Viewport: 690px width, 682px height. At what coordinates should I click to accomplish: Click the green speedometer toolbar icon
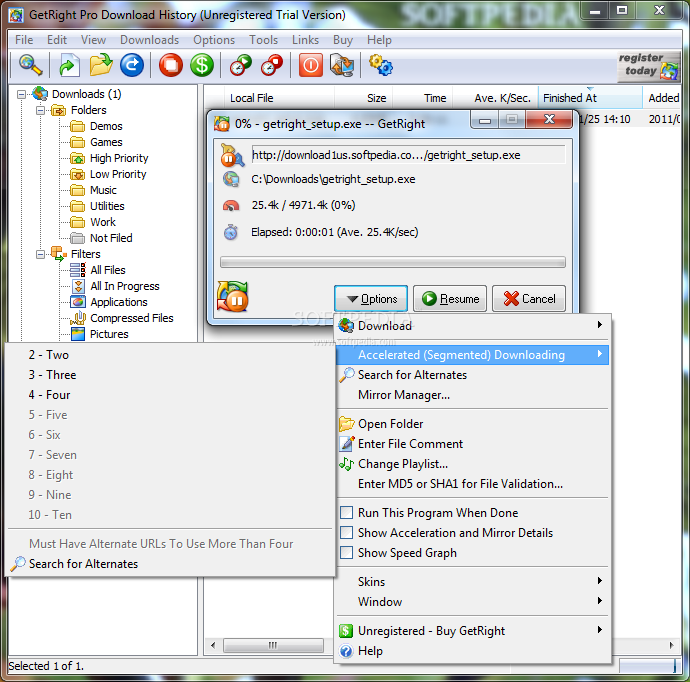tap(241, 65)
